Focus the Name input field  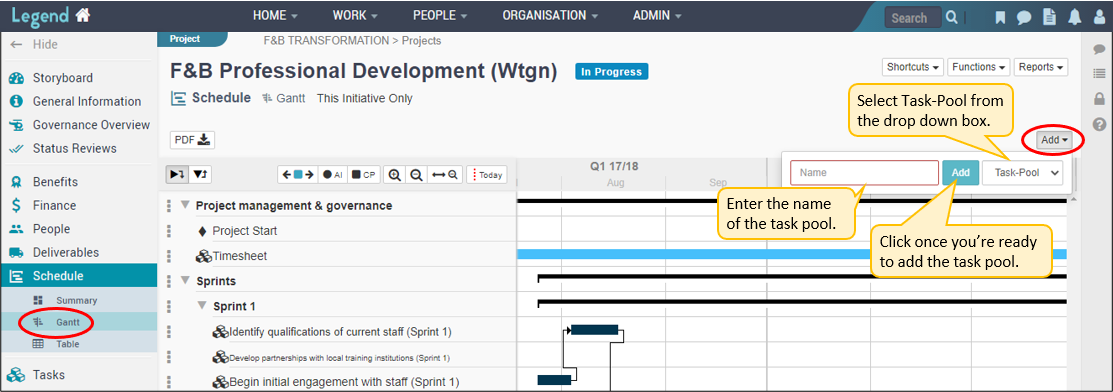pyautogui.click(x=865, y=173)
